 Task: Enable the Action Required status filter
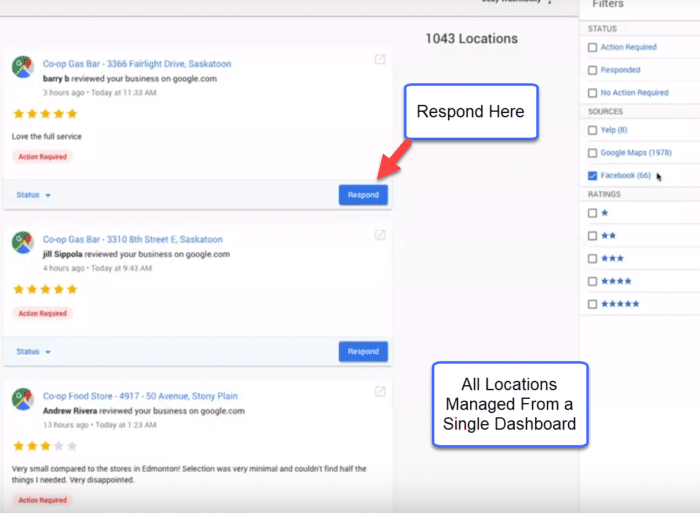tap(592, 47)
